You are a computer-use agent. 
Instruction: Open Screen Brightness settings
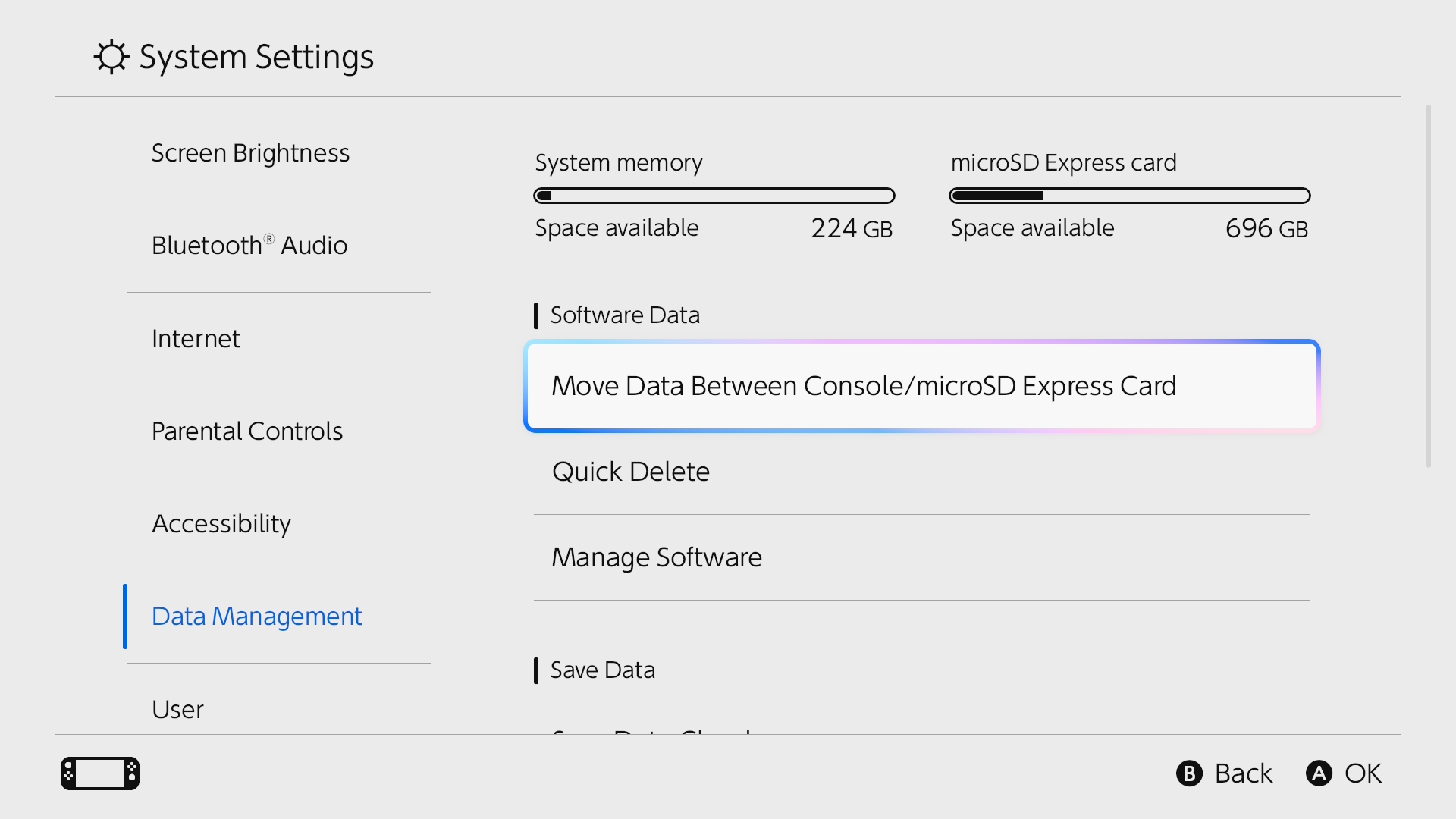coord(250,153)
